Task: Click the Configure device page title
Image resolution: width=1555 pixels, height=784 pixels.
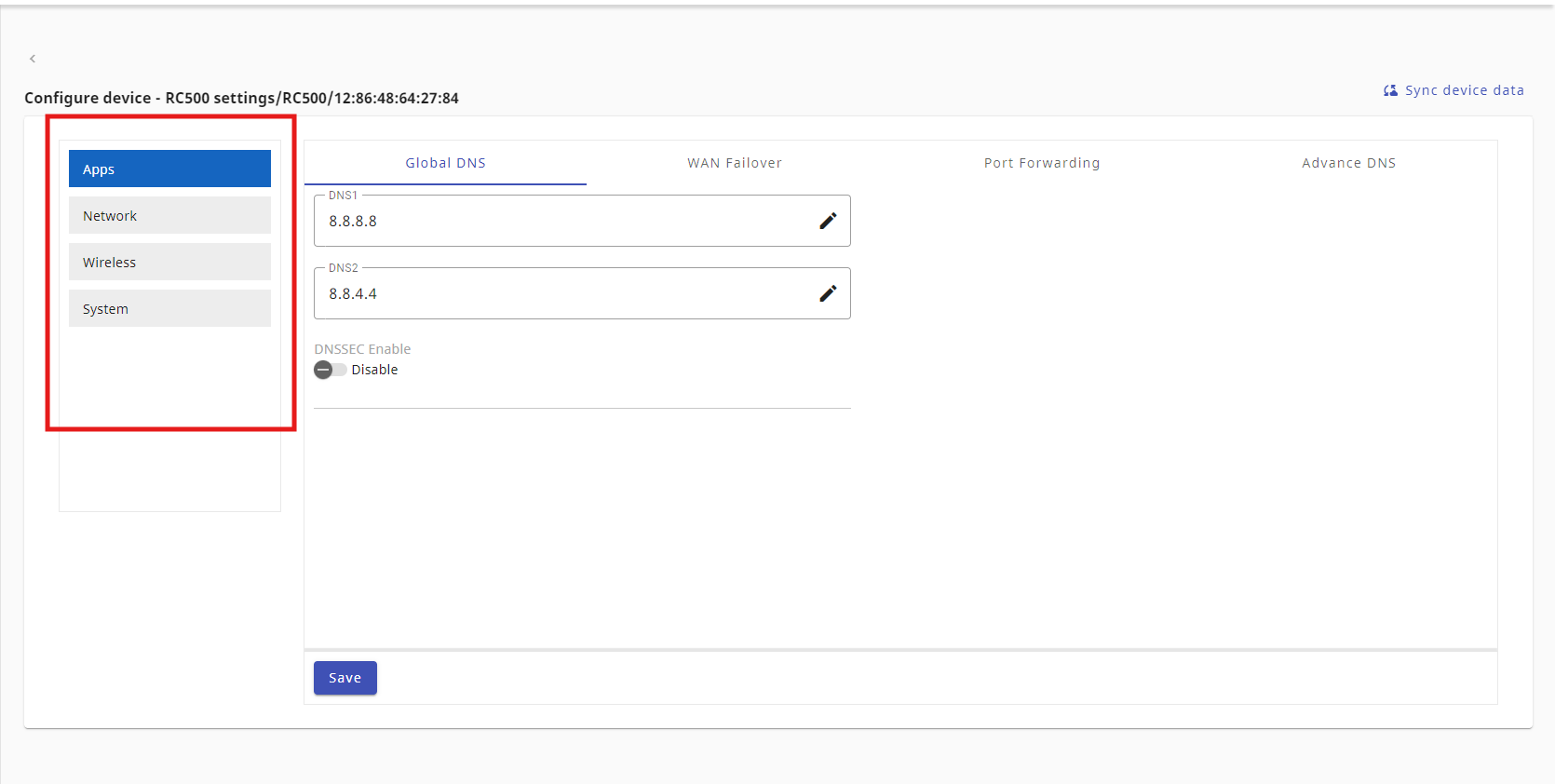Action: click(241, 98)
